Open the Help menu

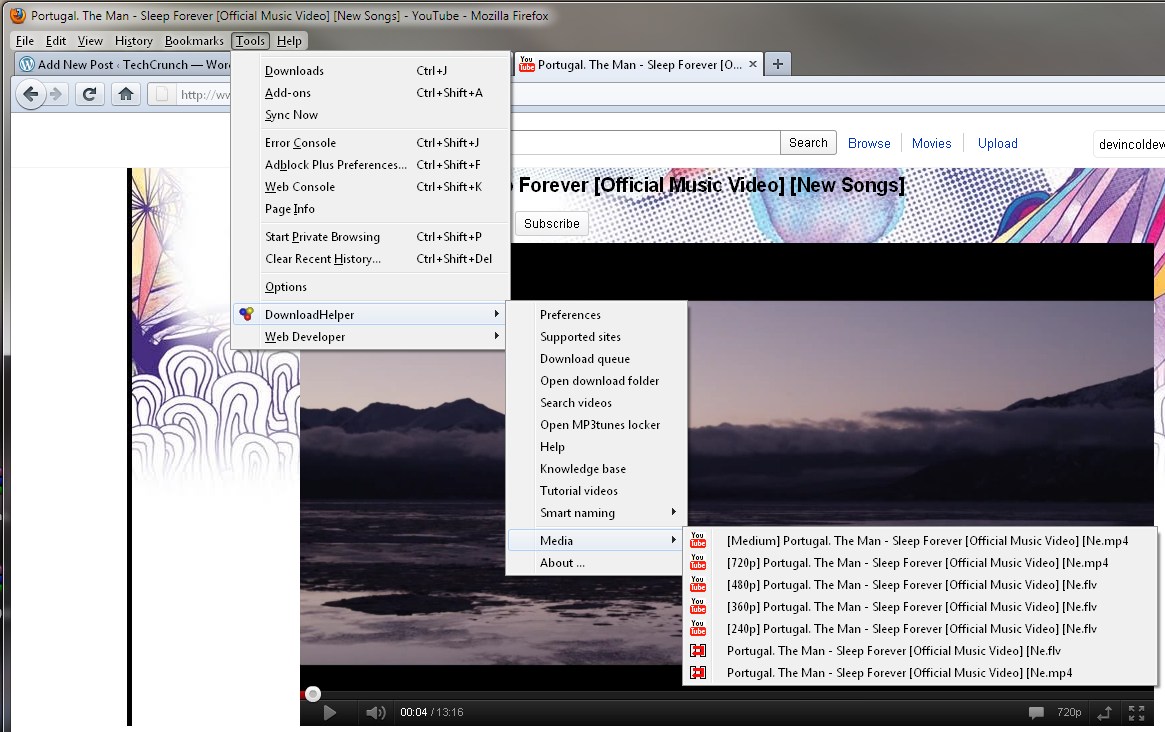click(x=289, y=41)
